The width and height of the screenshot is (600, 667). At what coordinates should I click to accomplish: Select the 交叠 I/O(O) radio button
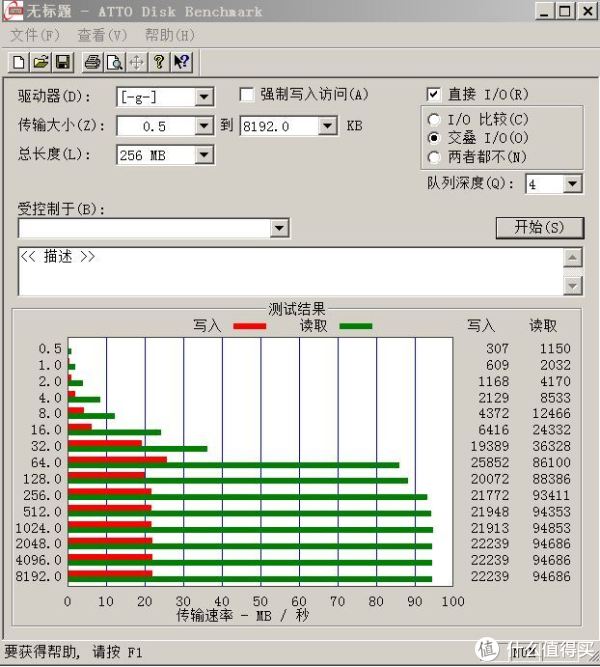434,138
